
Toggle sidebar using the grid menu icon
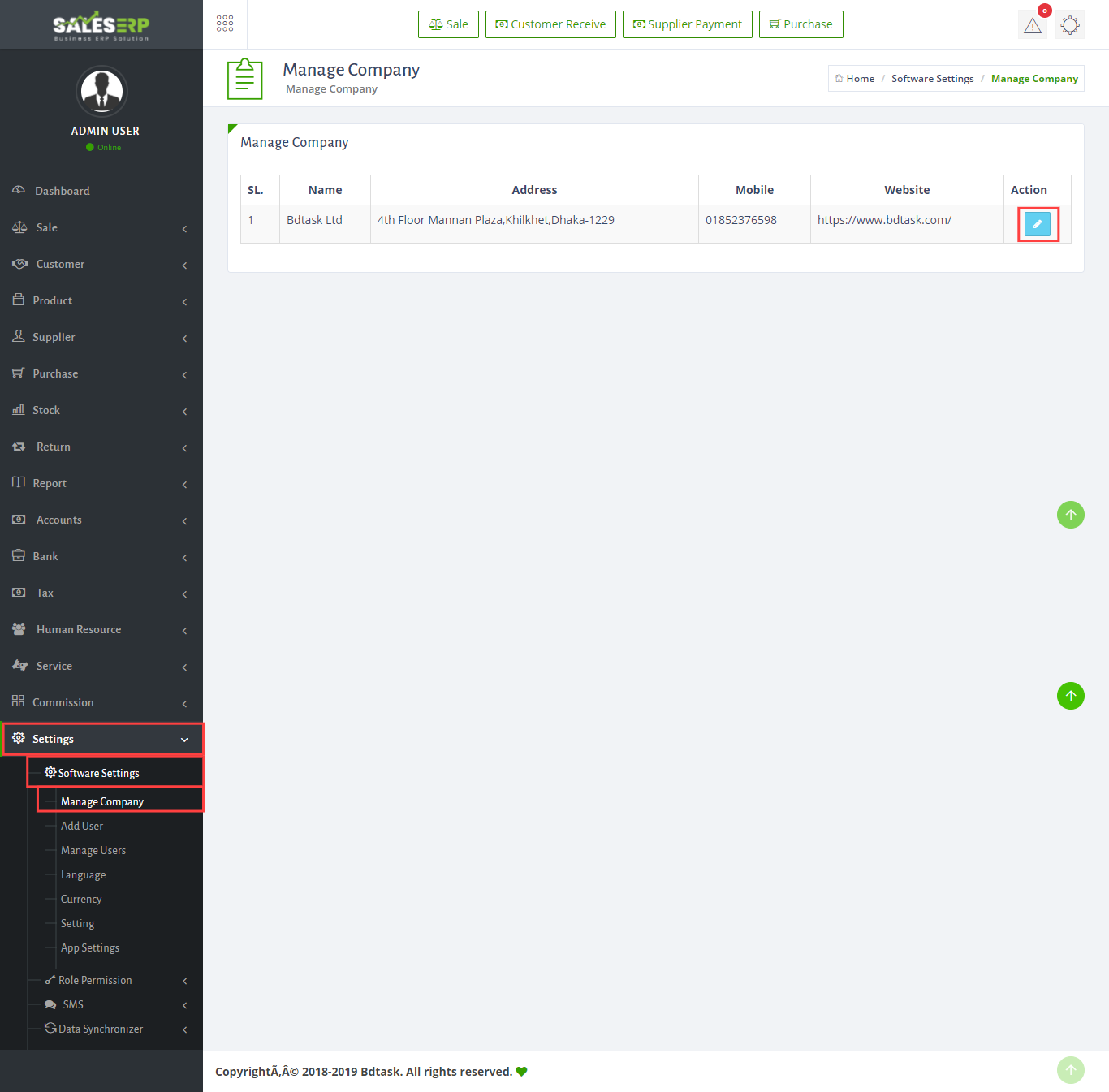click(x=225, y=24)
